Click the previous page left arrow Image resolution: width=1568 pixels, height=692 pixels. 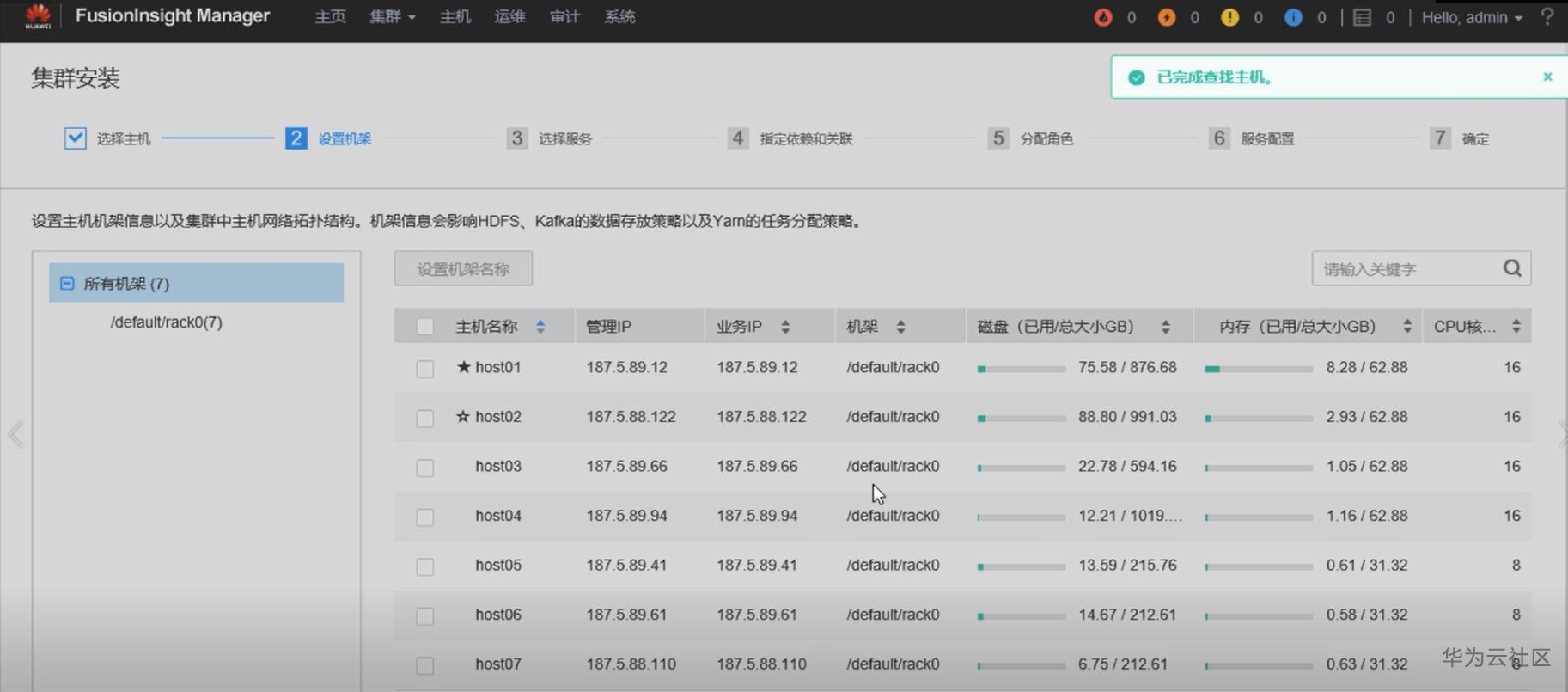(x=15, y=434)
